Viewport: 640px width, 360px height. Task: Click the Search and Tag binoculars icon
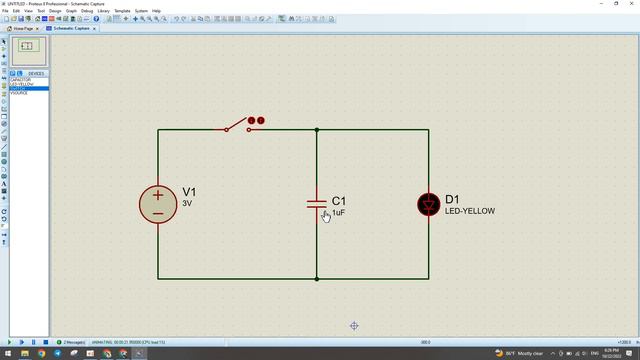(x=291, y=19)
